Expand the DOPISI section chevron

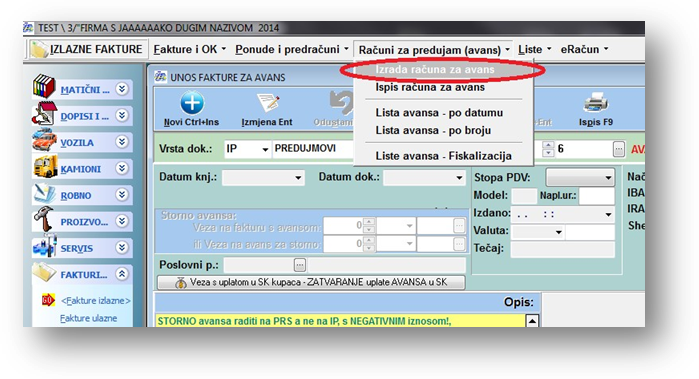[x=122, y=115]
